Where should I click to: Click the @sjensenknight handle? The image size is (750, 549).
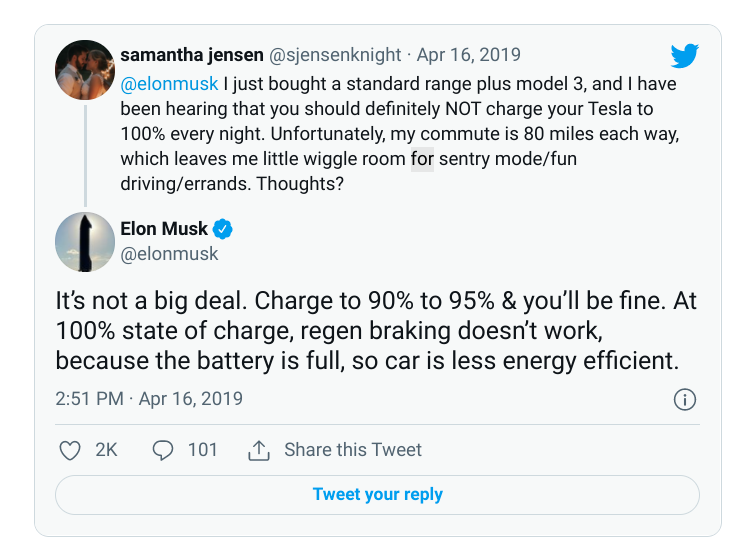click(x=335, y=55)
